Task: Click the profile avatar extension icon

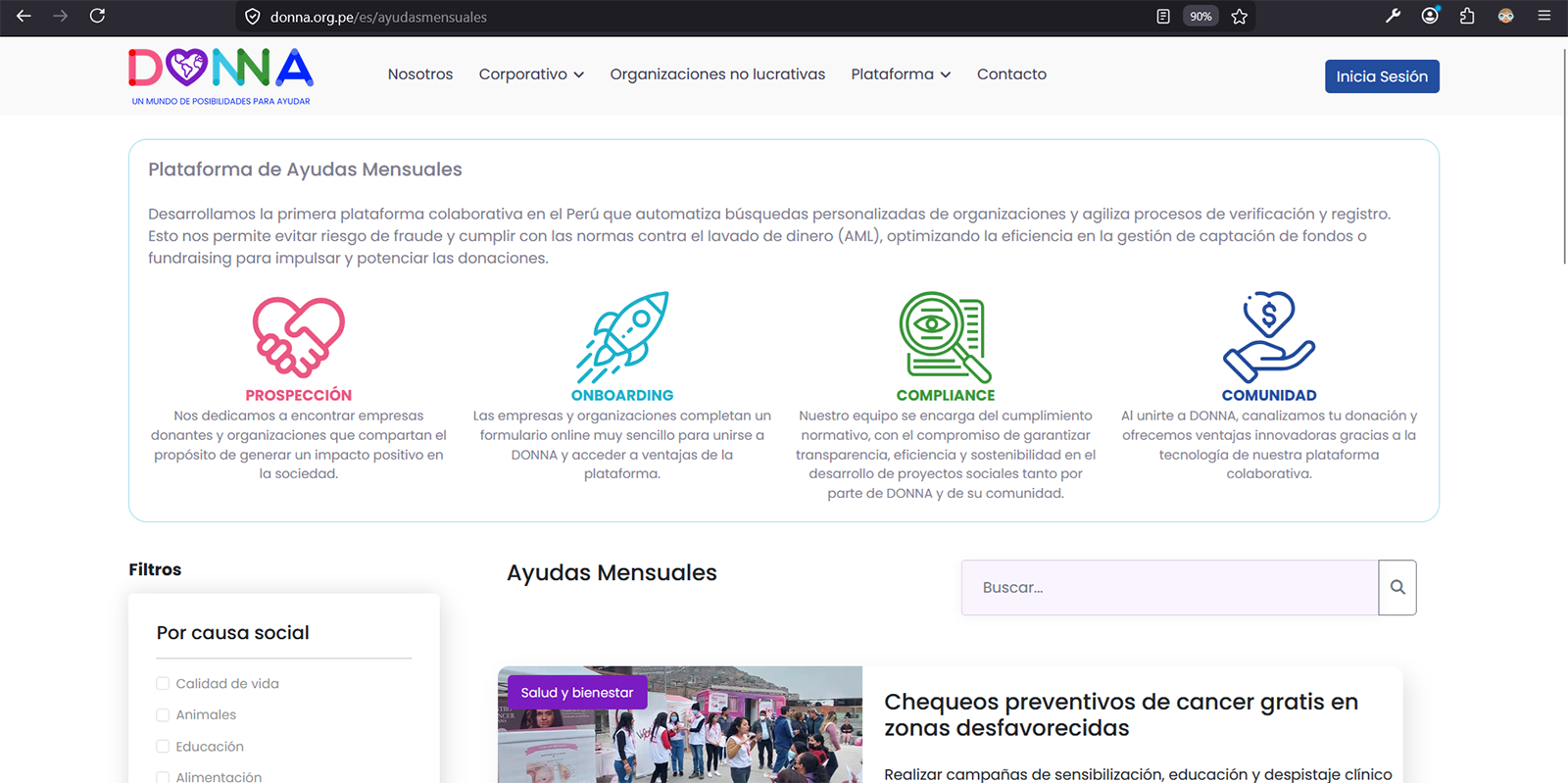Action: click(x=1505, y=16)
